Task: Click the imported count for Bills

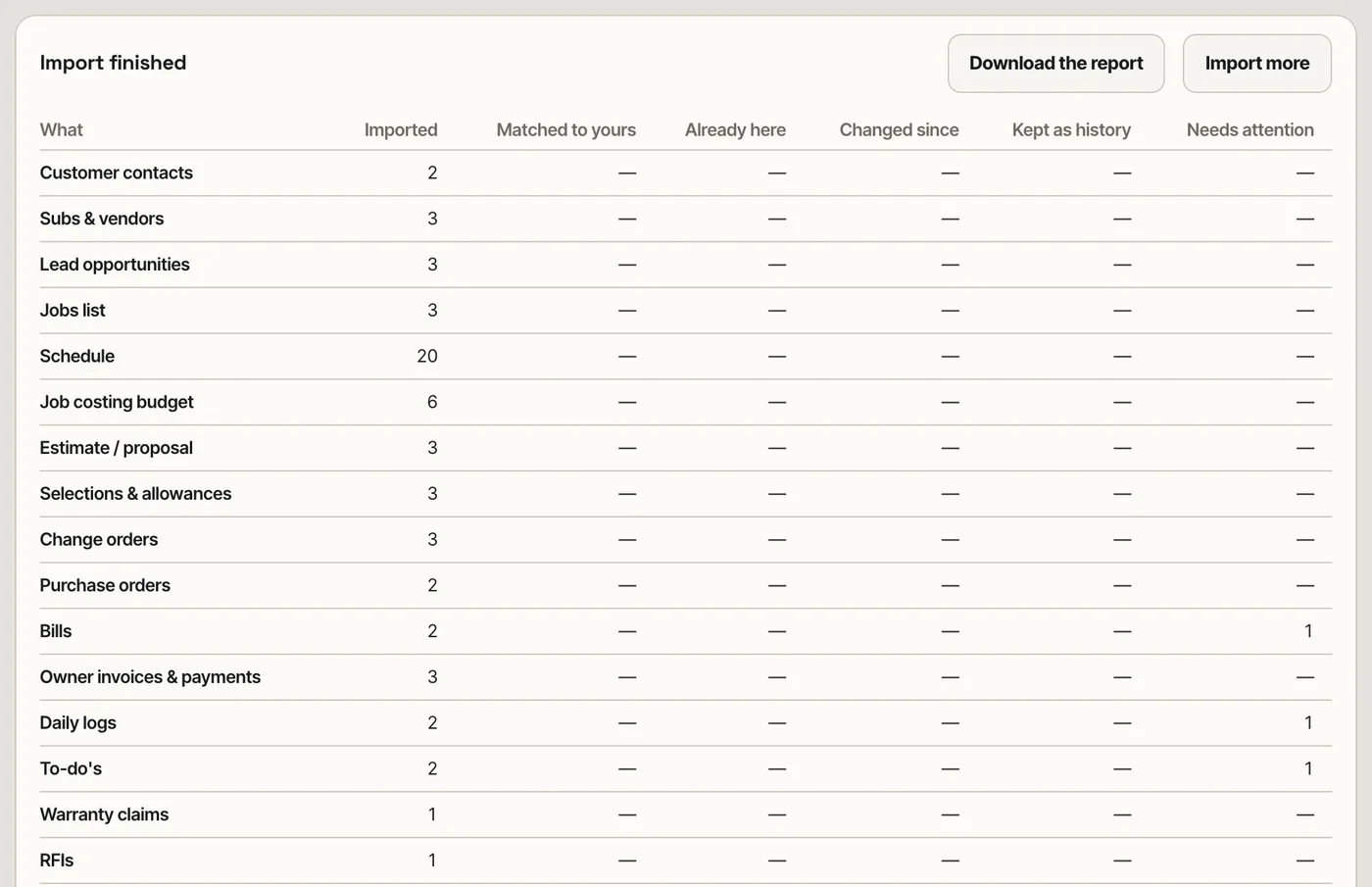Action: 432,631
